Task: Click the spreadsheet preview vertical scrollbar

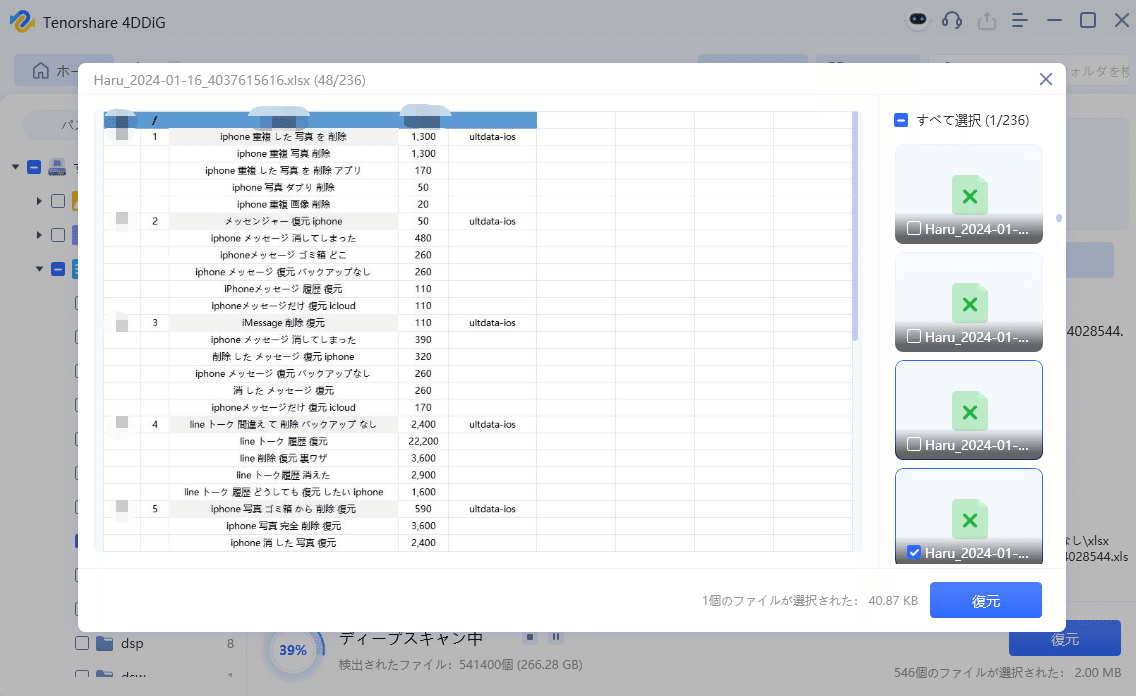Action: click(x=855, y=226)
